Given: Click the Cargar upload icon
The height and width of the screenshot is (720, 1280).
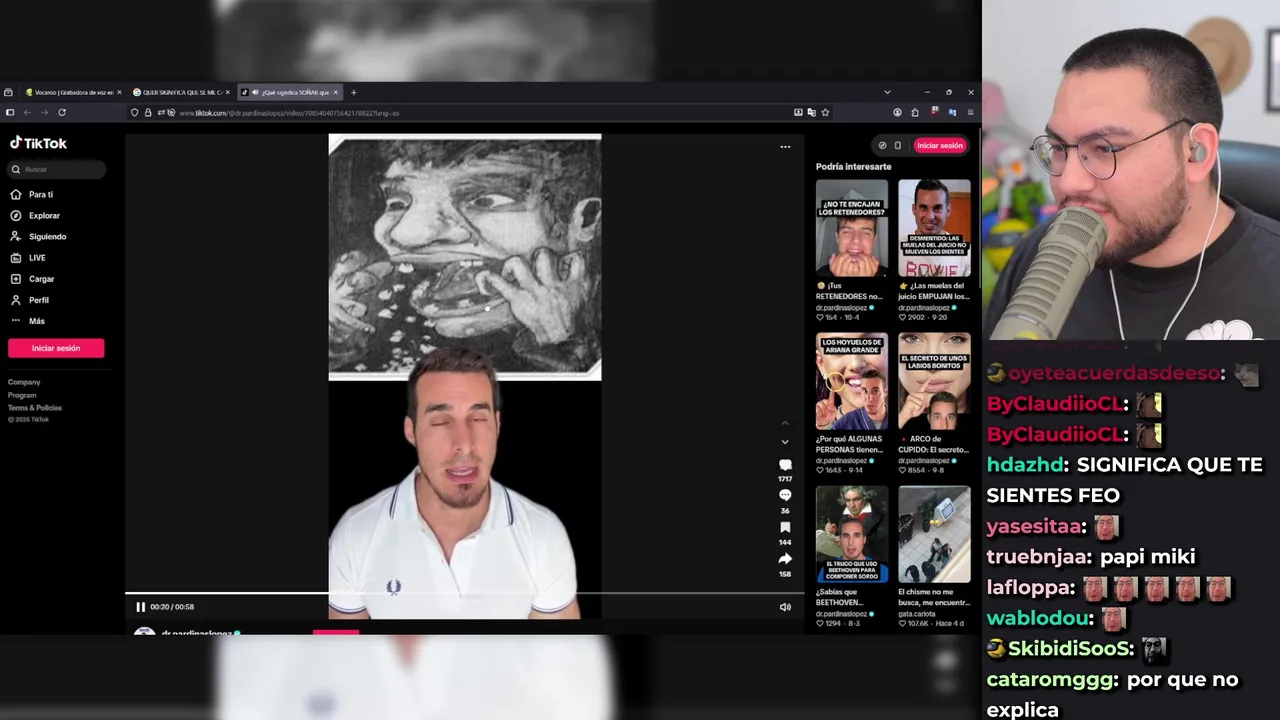Looking at the screenshot, I should point(15,278).
